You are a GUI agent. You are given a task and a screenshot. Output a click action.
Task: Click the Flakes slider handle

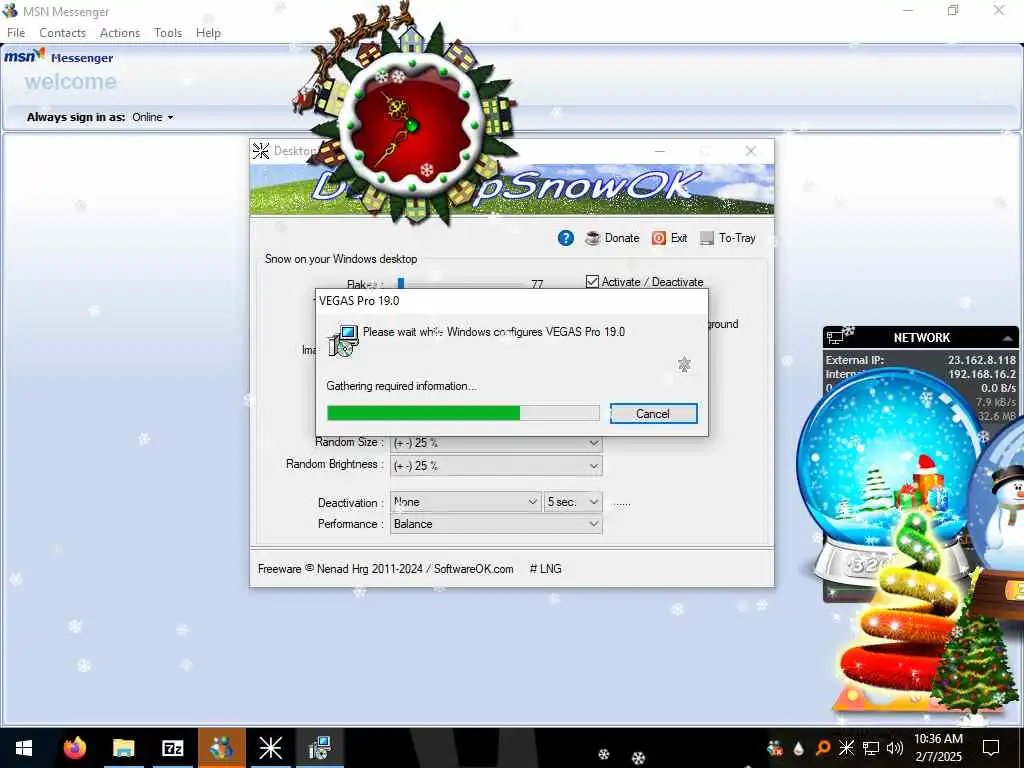point(401,283)
